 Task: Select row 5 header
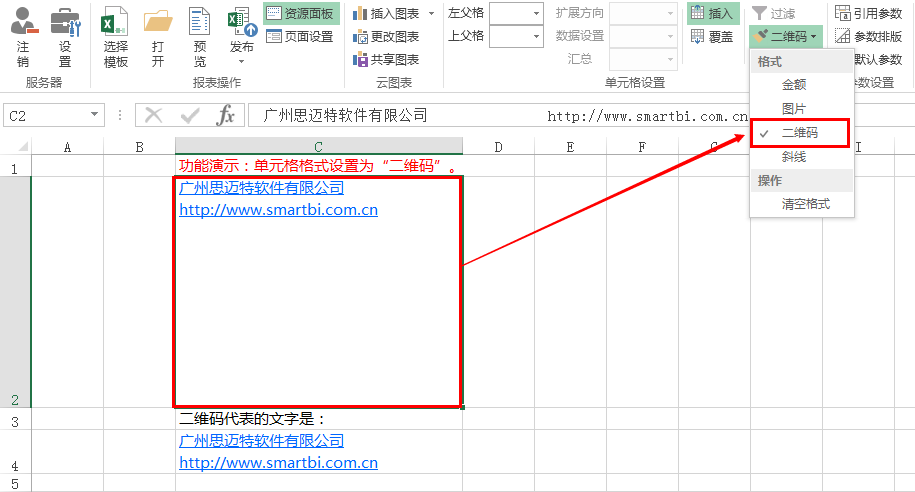[15, 483]
